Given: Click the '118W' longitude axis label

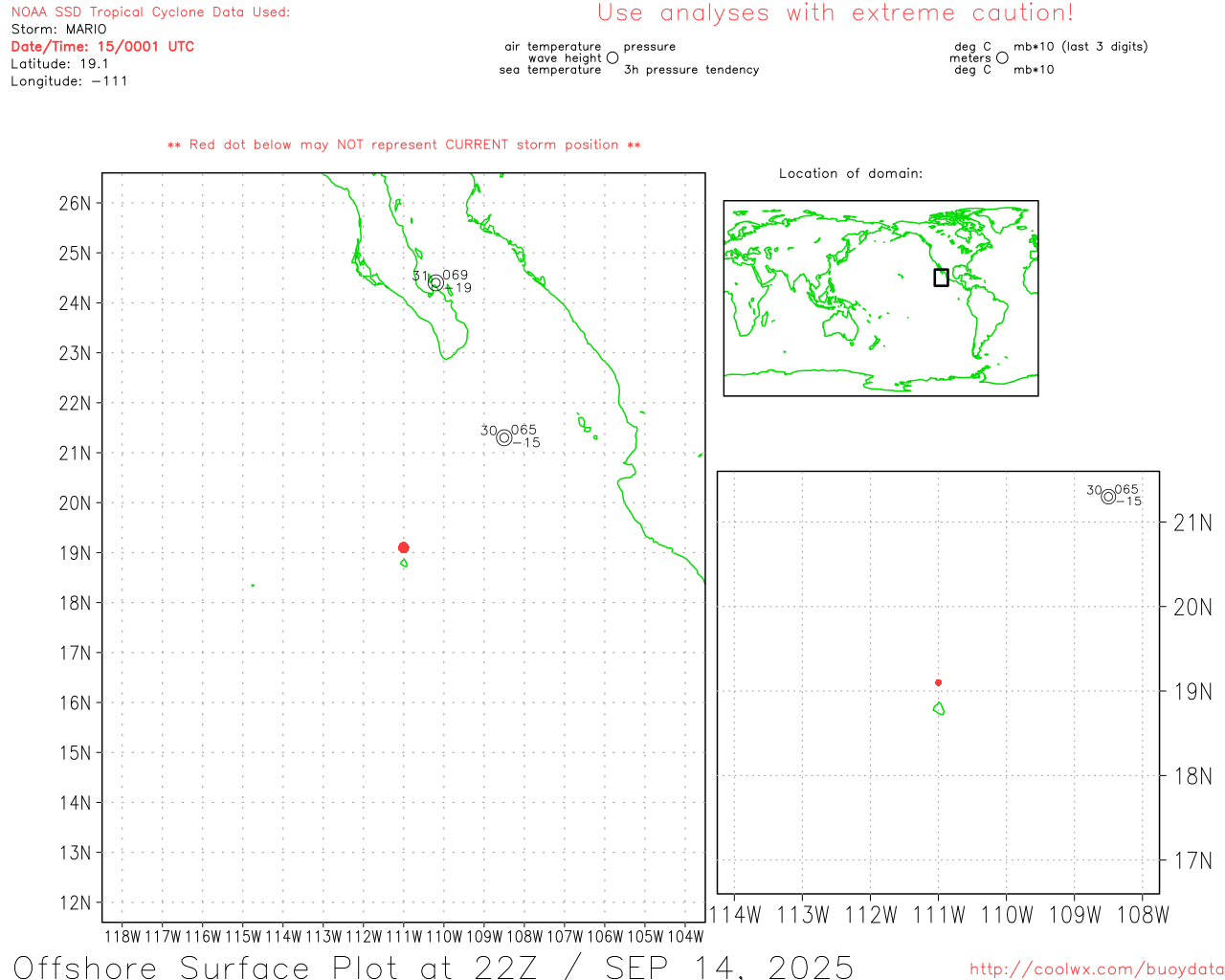Looking at the screenshot, I should click(x=122, y=937).
